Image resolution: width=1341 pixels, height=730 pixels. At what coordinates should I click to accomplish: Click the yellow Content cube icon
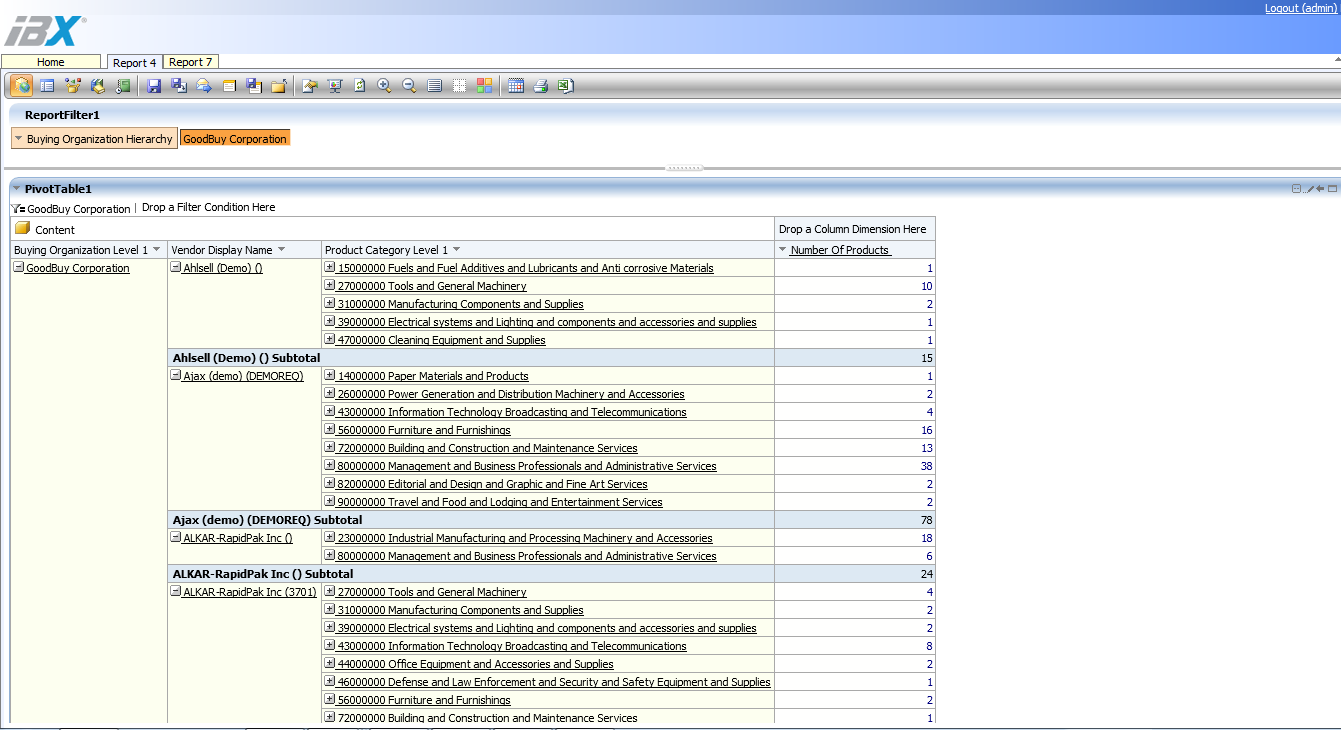click(22, 228)
